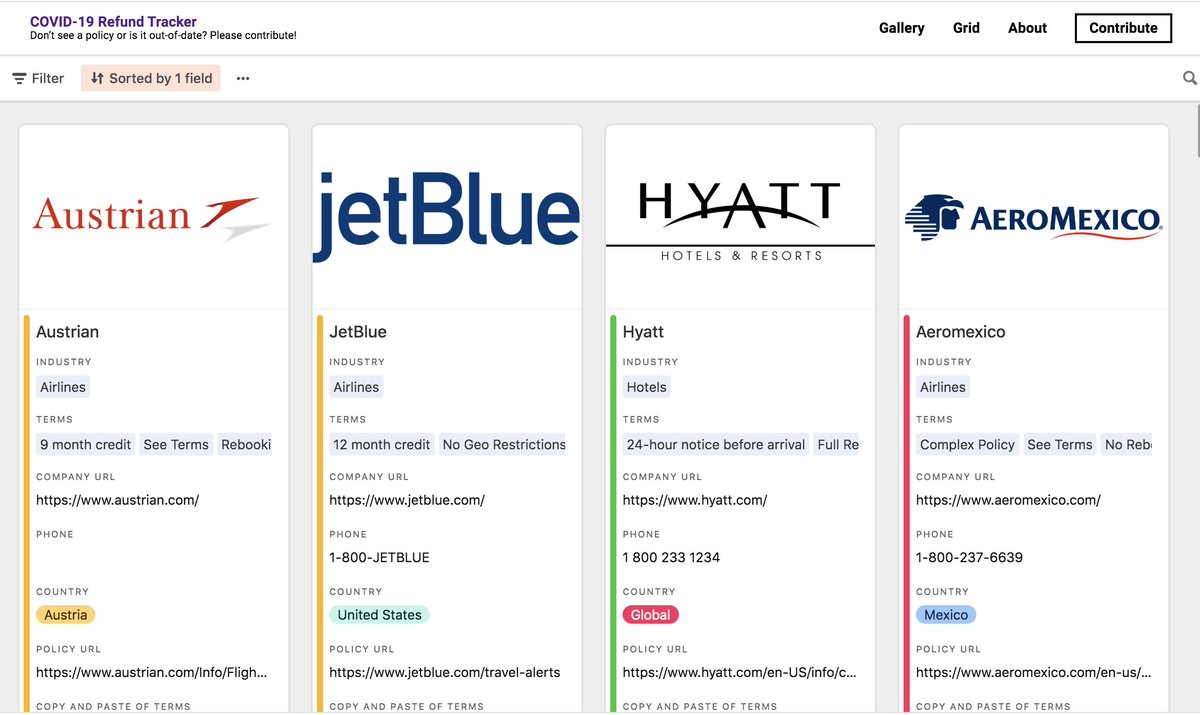This screenshot has width=1200, height=715.
Task: Open the Aeromexico policy URL link
Action: point(1033,673)
